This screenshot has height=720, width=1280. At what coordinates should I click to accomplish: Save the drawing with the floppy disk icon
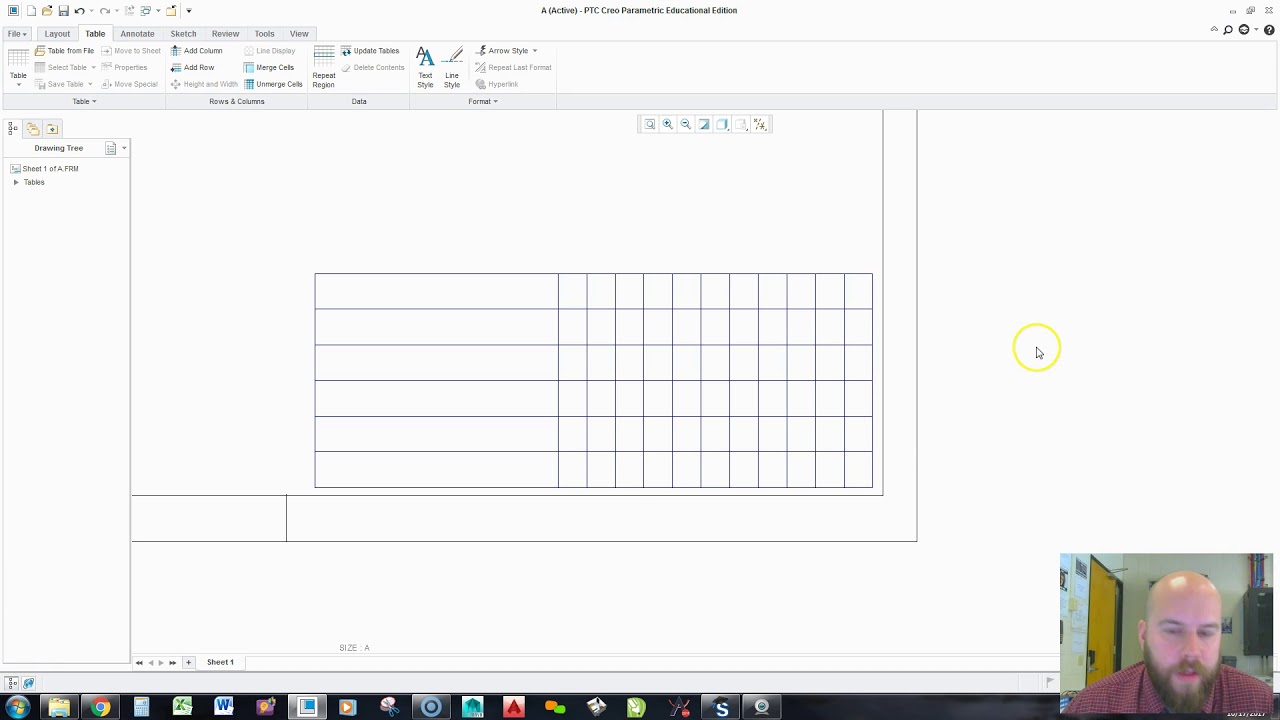(63, 10)
